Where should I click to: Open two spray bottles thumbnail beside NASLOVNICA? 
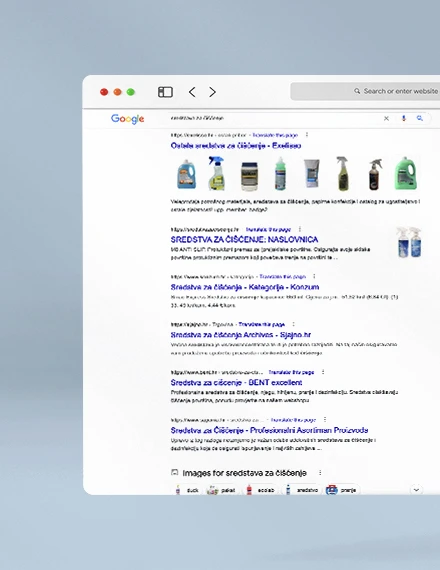(409, 242)
